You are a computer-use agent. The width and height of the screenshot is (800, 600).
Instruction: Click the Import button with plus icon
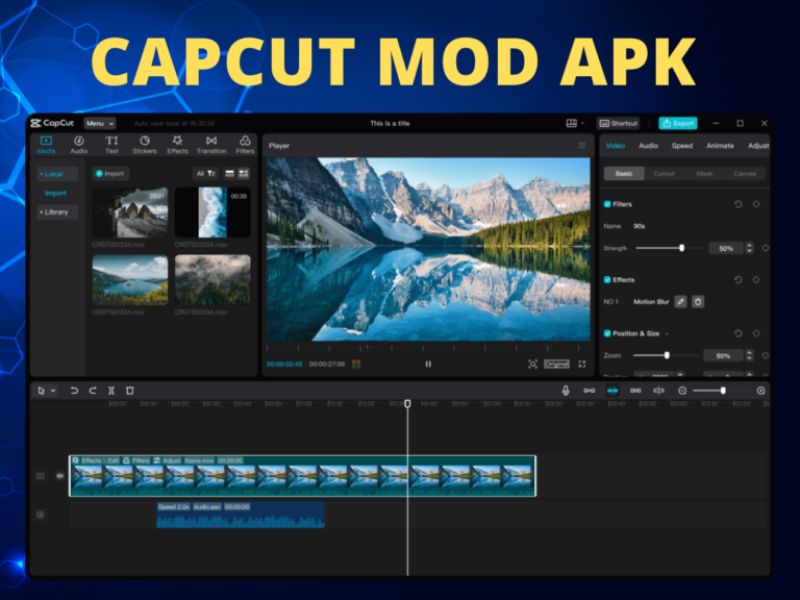coord(110,173)
